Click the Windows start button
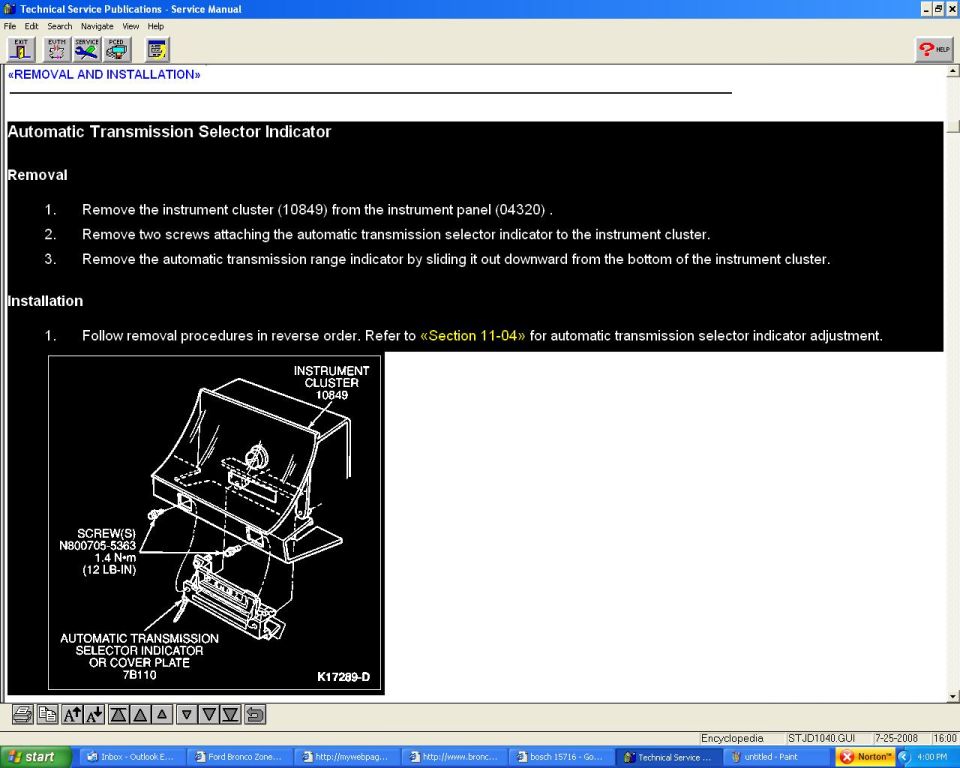This screenshot has width=960, height=768. [36, 757]
